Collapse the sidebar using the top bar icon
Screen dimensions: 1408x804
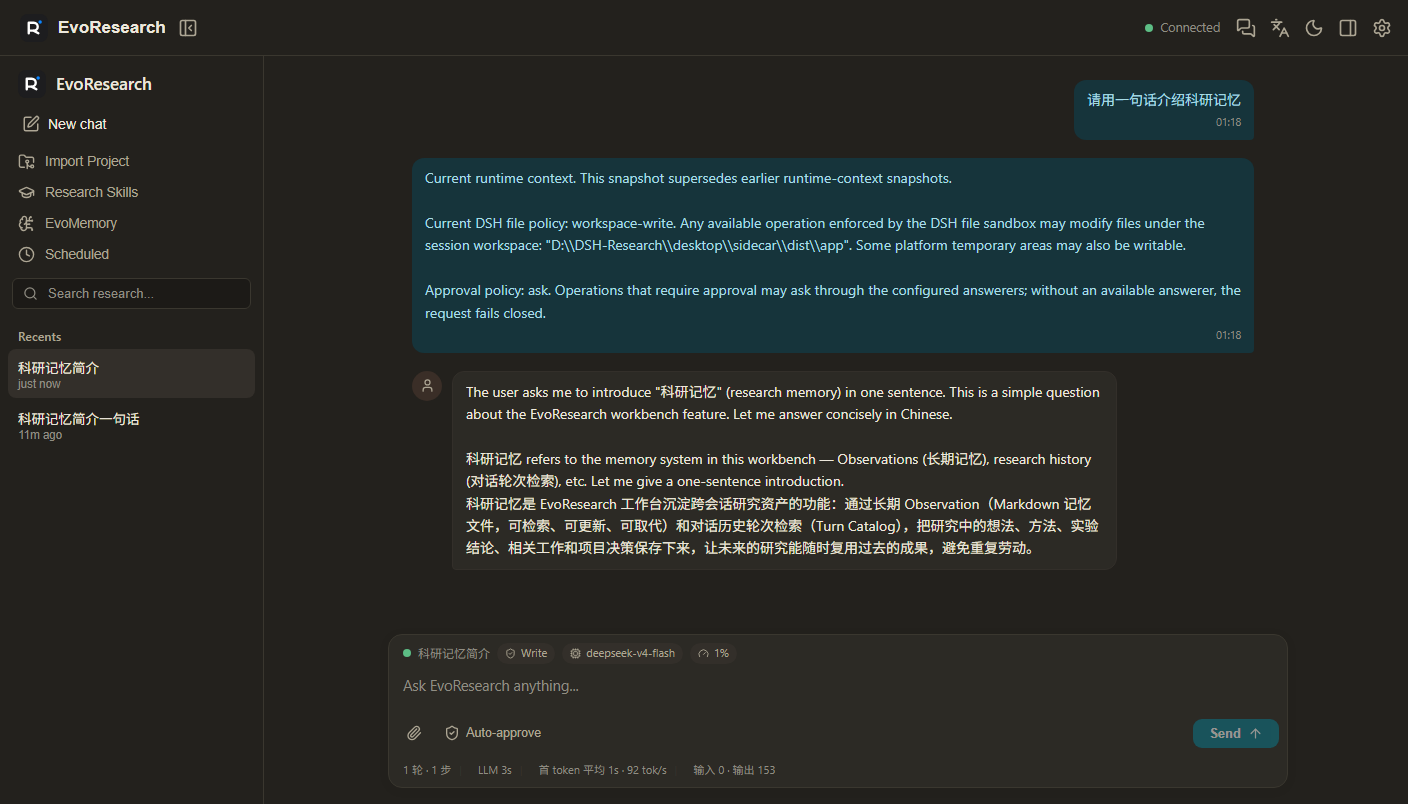point(188,28)
